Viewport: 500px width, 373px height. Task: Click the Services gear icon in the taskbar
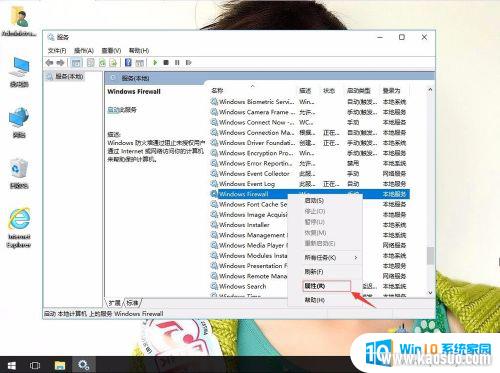click(83, 365)
